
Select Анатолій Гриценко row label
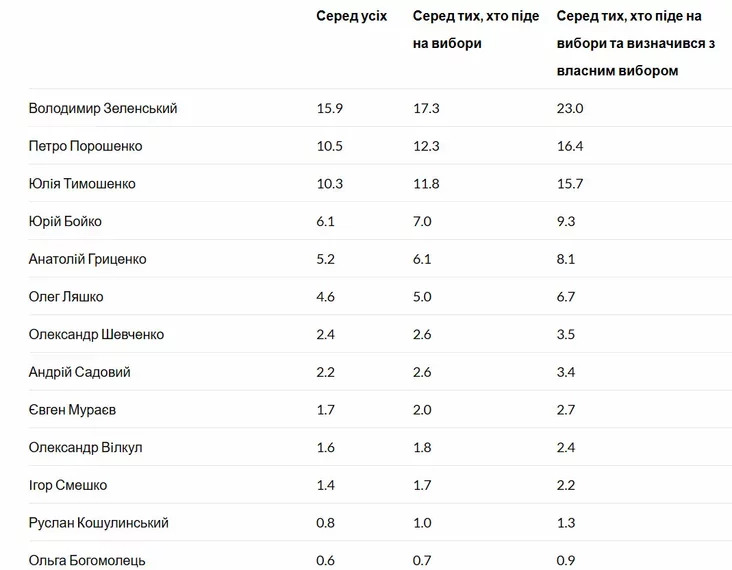pos(87,259)
